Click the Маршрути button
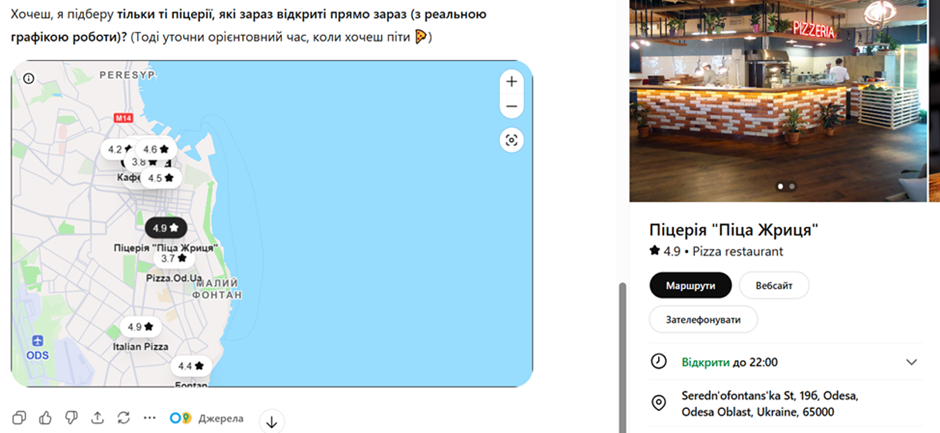Viewport: 940px width, 433px height. tap(690, 285)
